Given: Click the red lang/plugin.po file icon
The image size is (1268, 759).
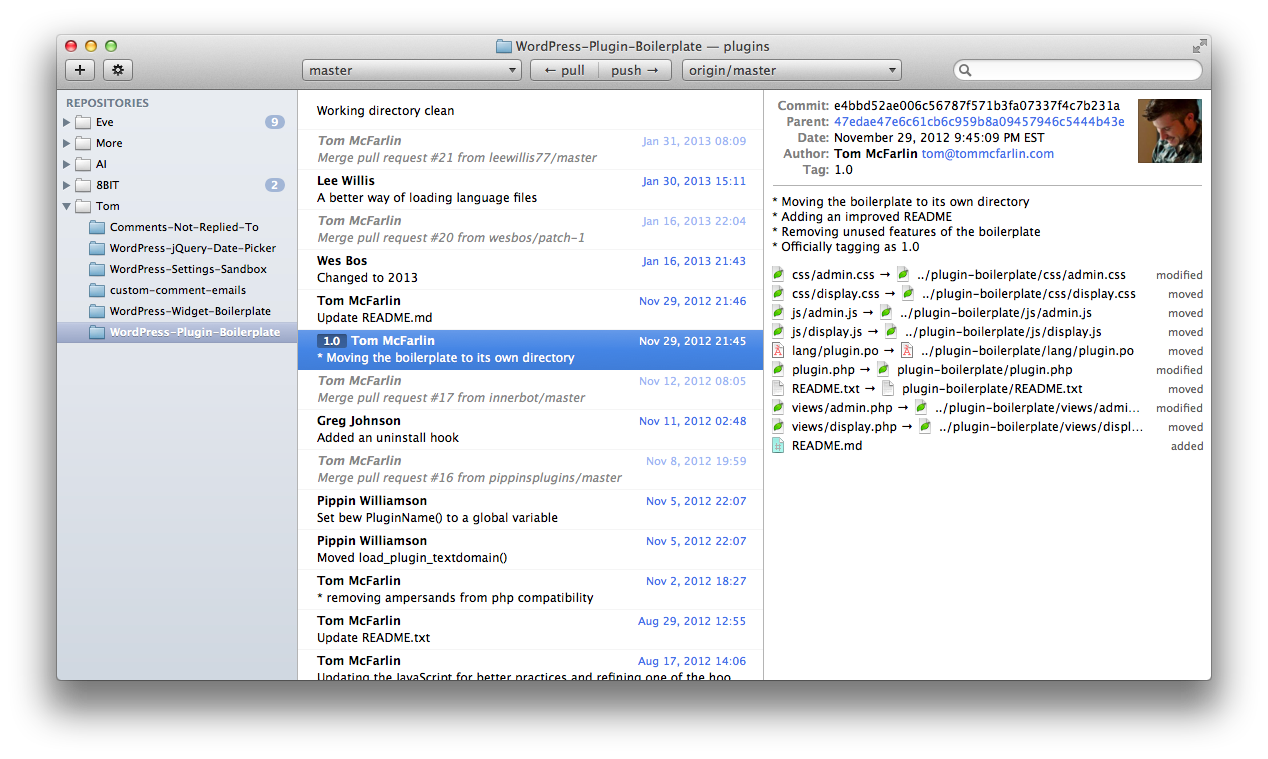Looking at the screenshot, I should 778,350.
